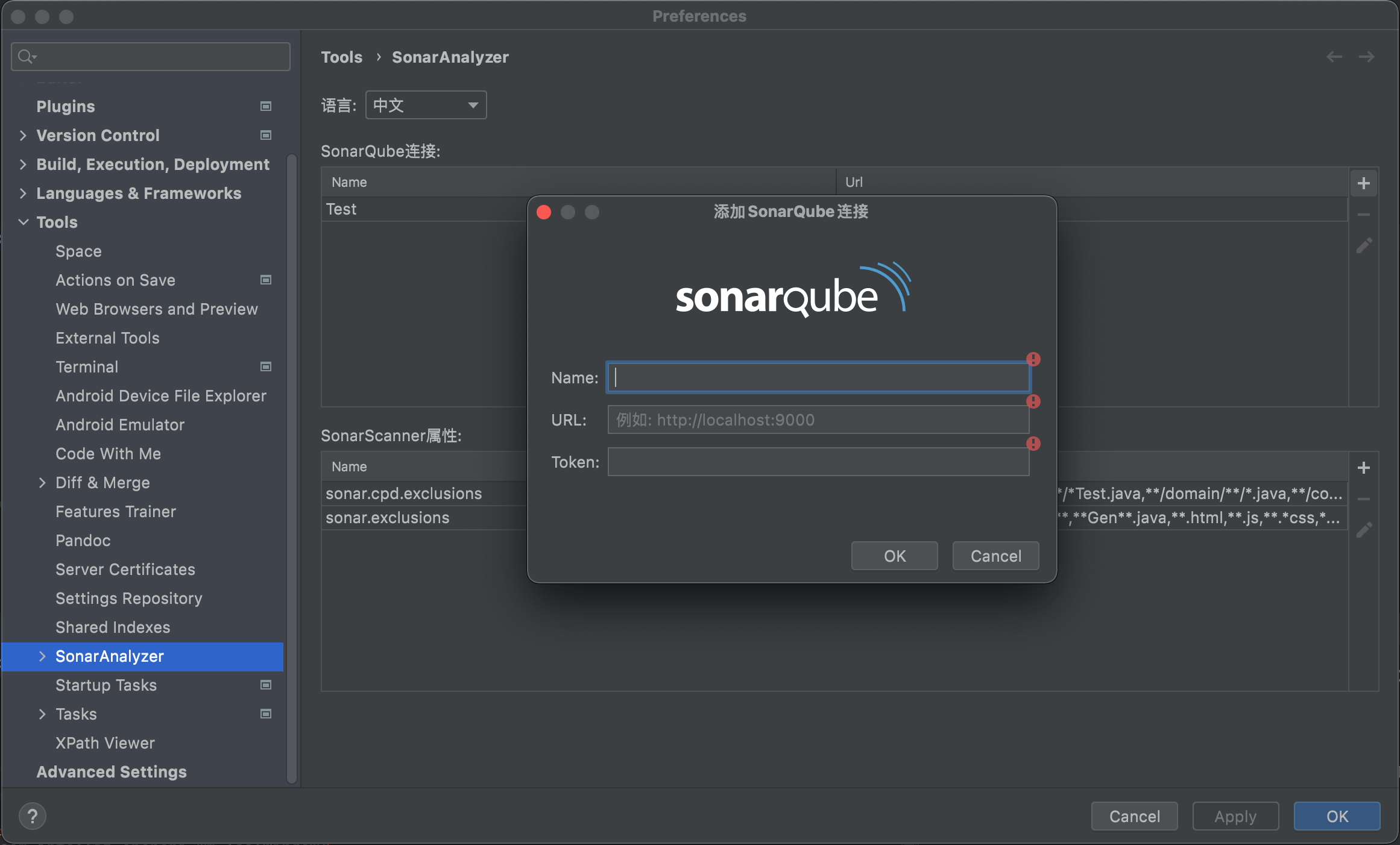Click OK in the add connection dialog
This screenshot has height=845, width=1400.
895,556
